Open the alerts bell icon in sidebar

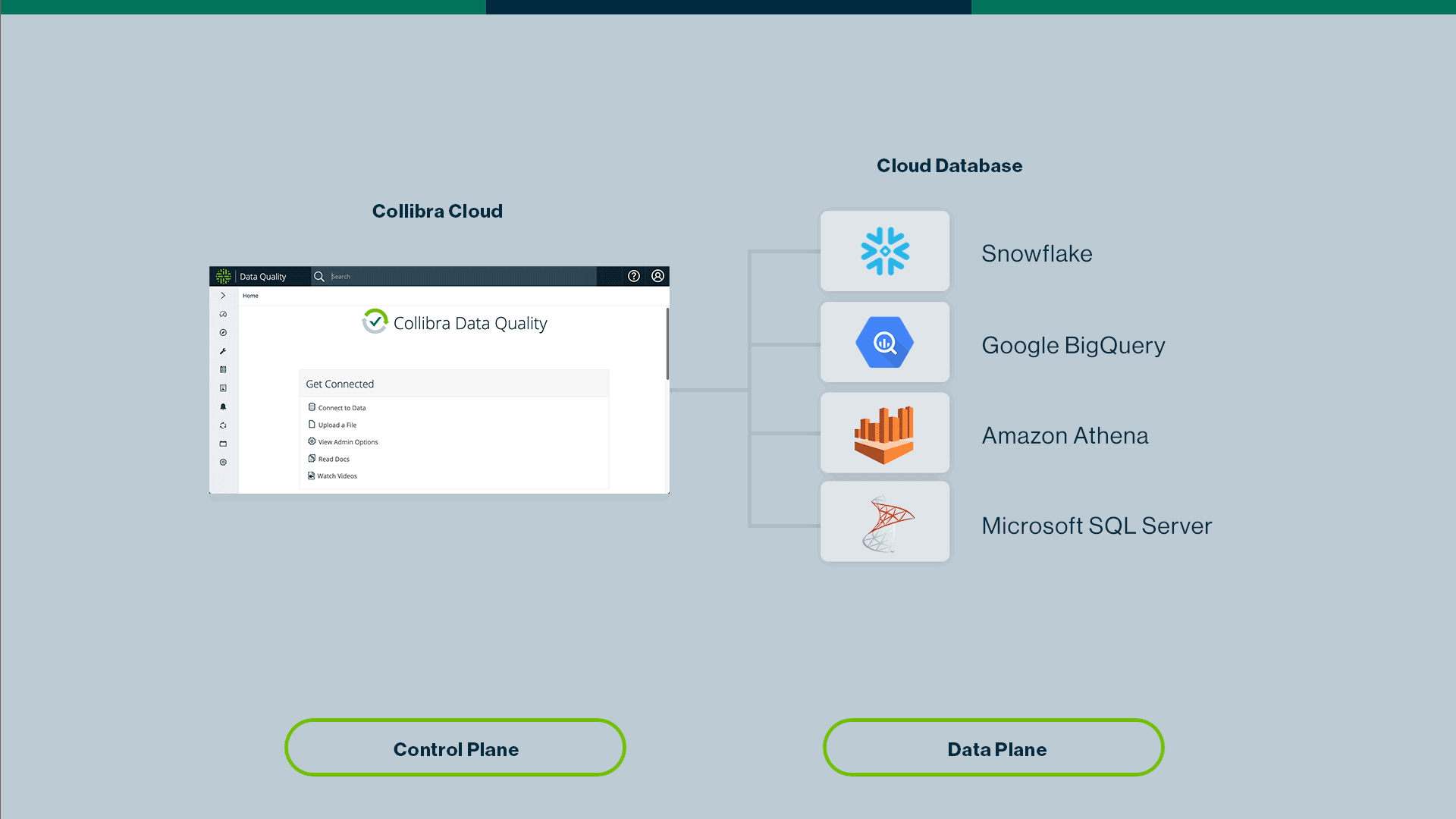(223, 406)
